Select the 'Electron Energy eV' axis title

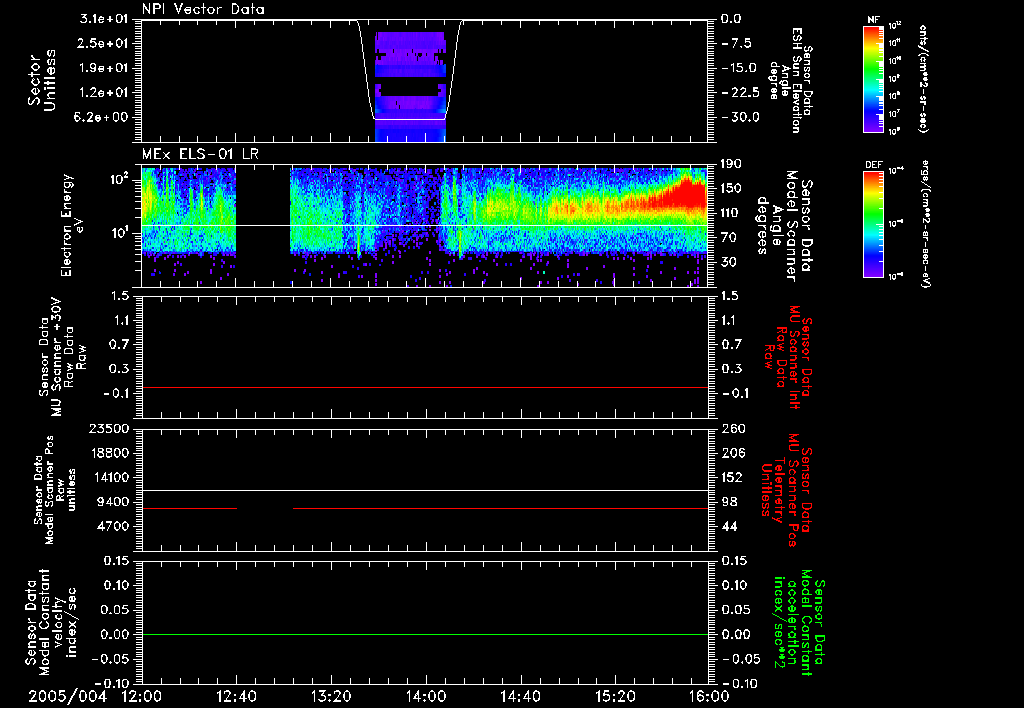[73, 225]
